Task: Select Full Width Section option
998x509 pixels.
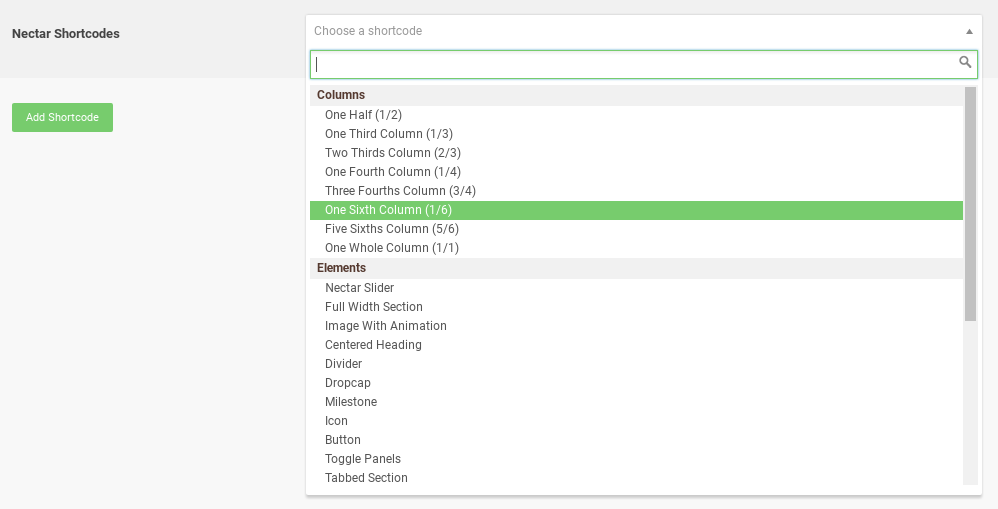Action: point(636,307)
